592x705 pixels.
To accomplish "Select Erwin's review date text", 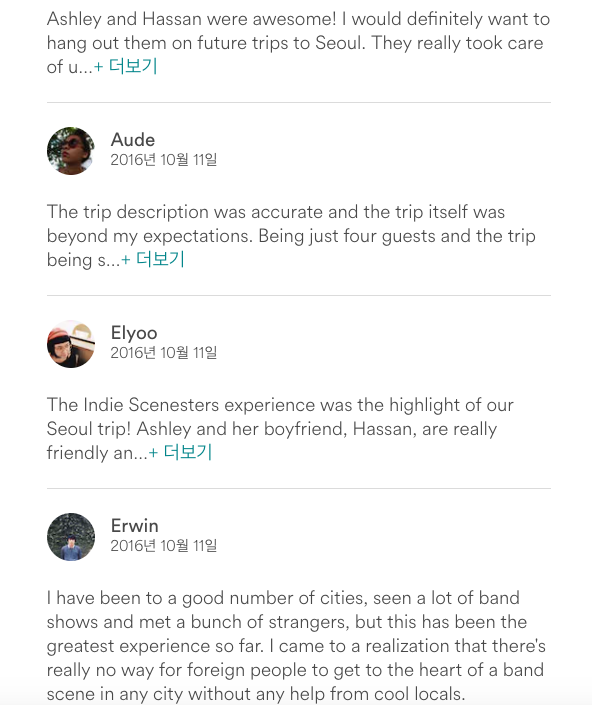I will pyautogui.click(x=164, y=546).
